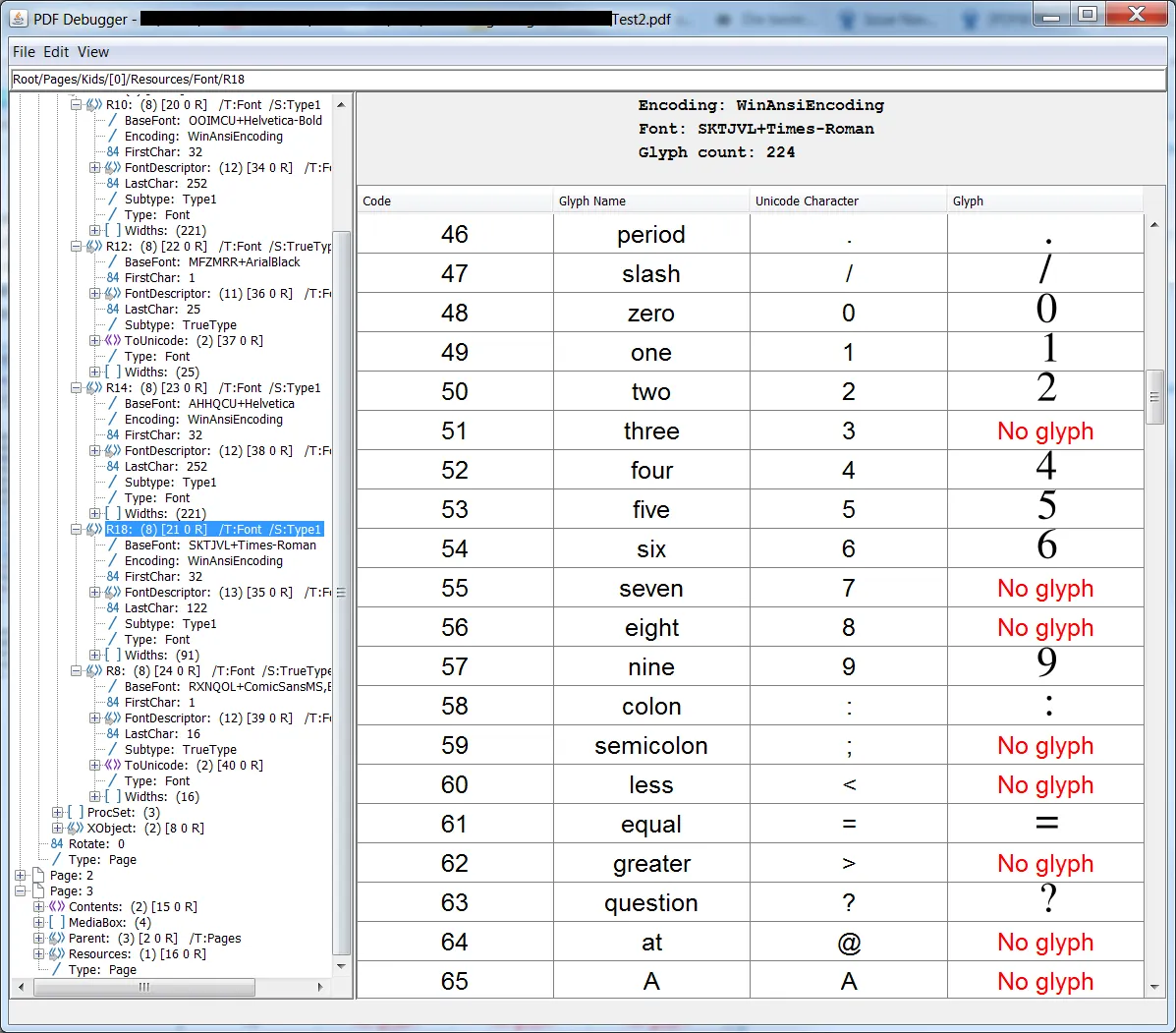
Task: Collapse the R10 font node
Action: (x=76, y=105)
